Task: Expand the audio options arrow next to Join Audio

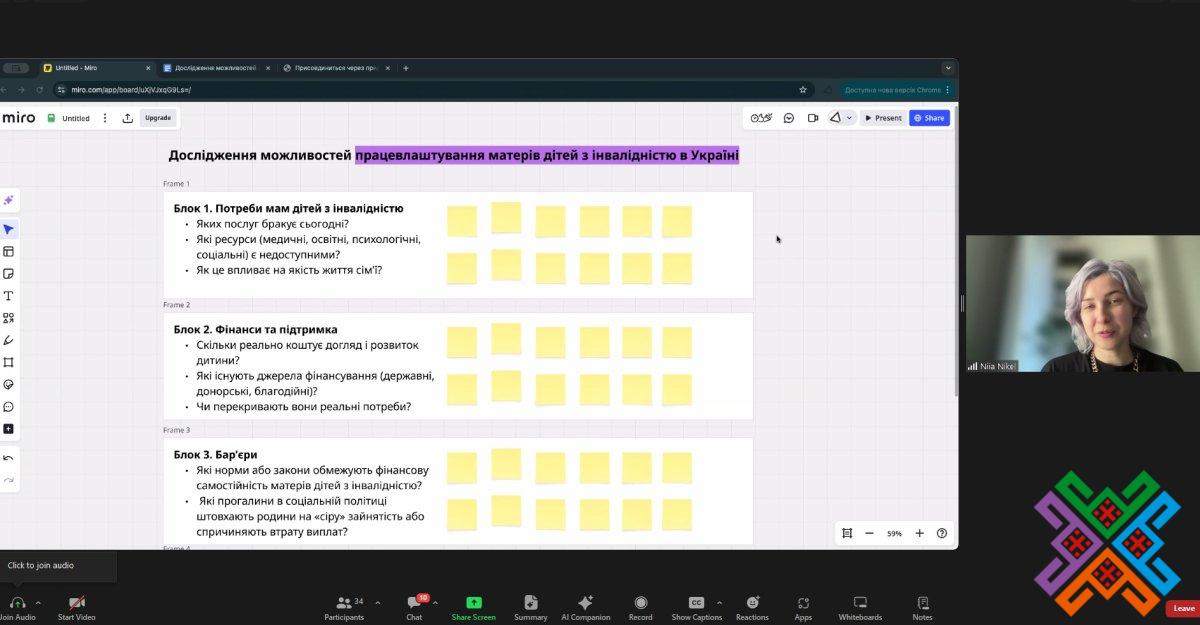Action: coord(38,603)
